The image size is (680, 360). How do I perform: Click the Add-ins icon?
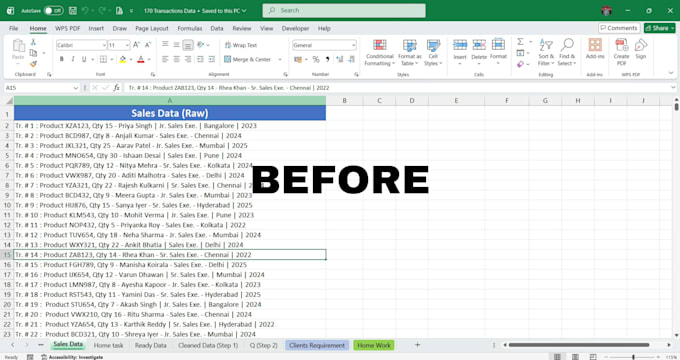pyautogui.click(x=595, y=45)
